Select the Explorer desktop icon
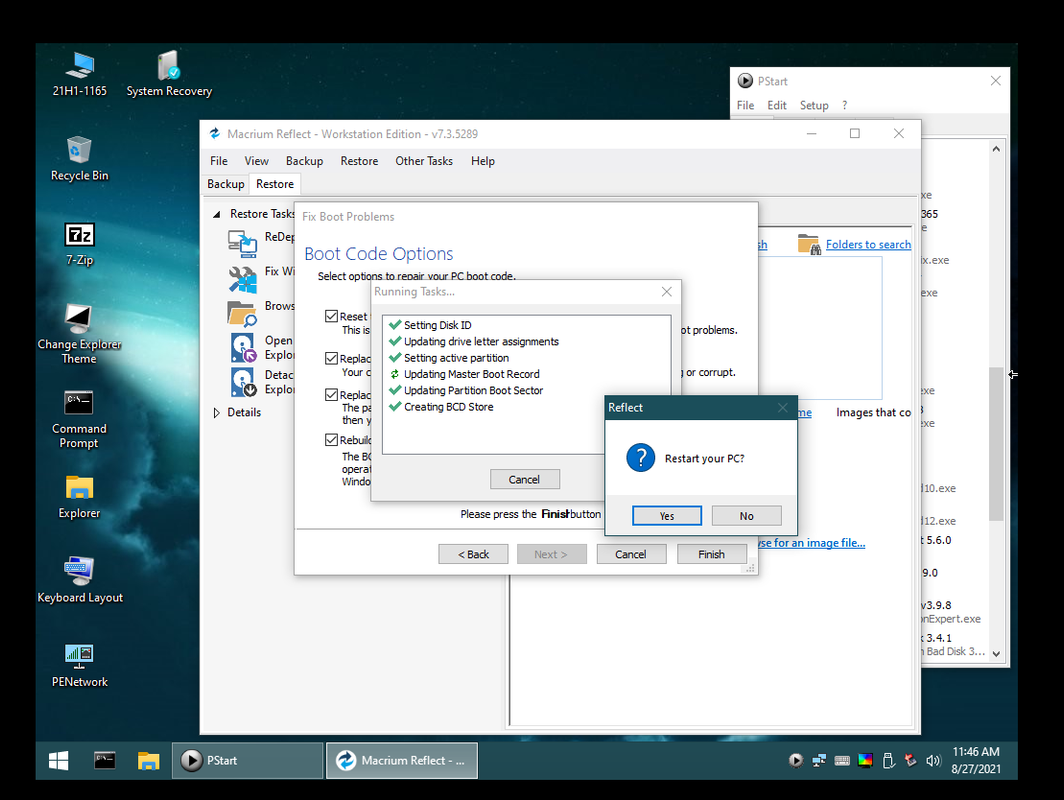This screenshot has height=800, width=1064. click(79, 496)
